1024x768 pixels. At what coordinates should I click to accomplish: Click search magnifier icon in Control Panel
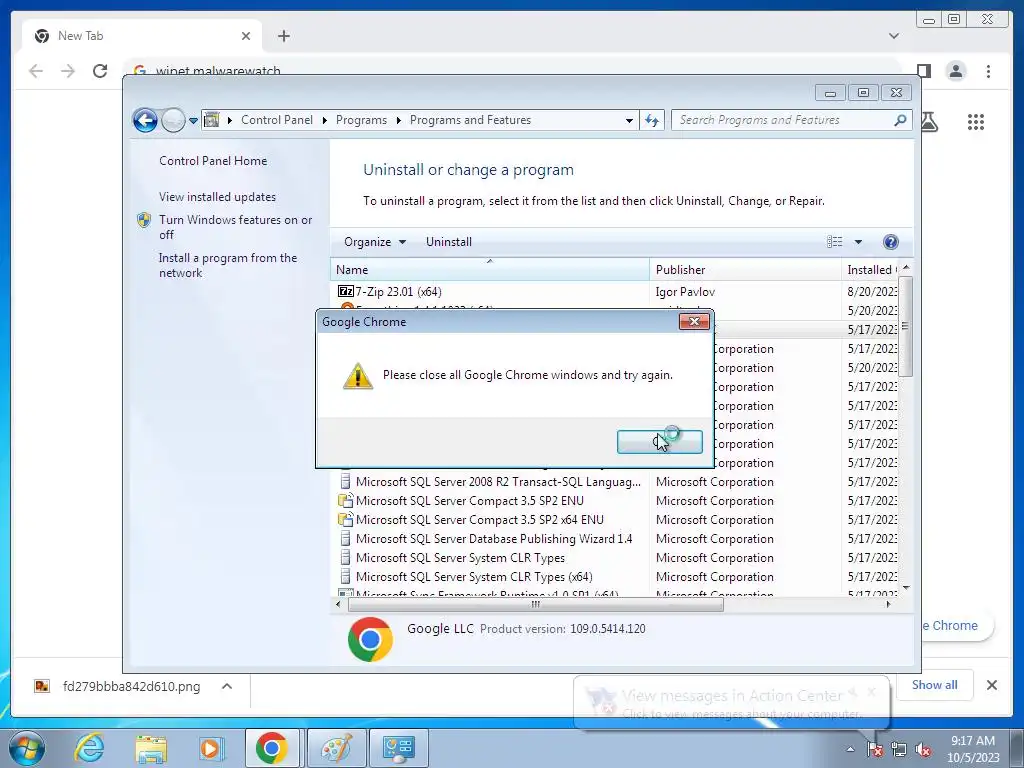(901, 120)
